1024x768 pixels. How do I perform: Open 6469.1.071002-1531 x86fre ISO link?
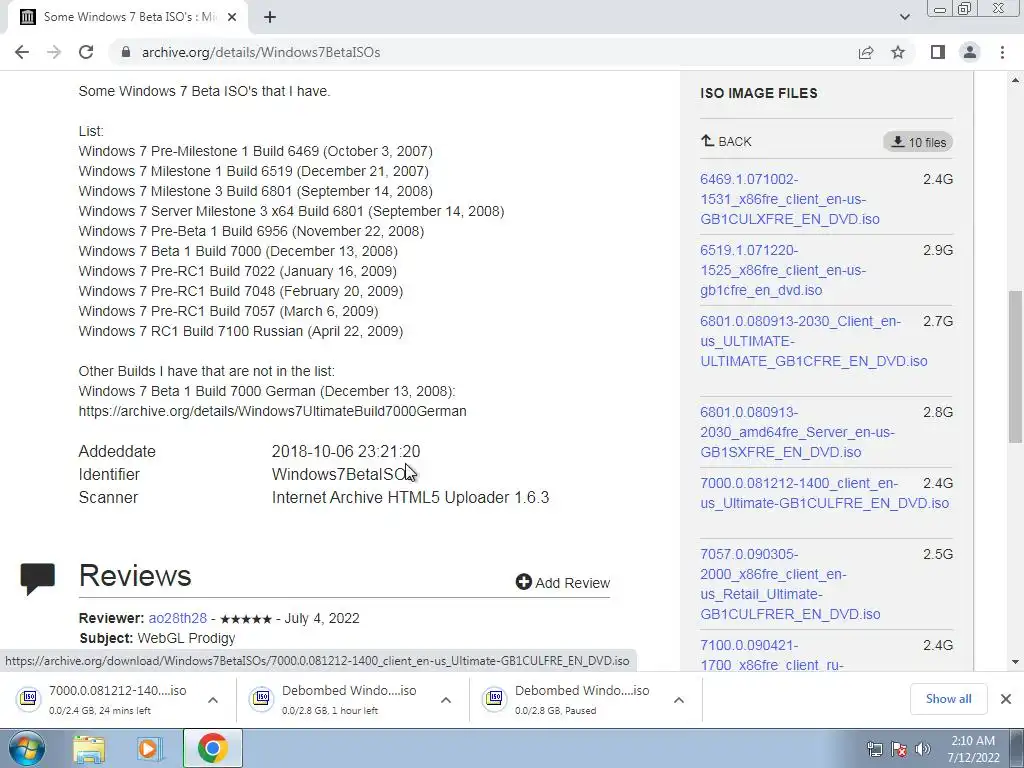pos(790,199)
